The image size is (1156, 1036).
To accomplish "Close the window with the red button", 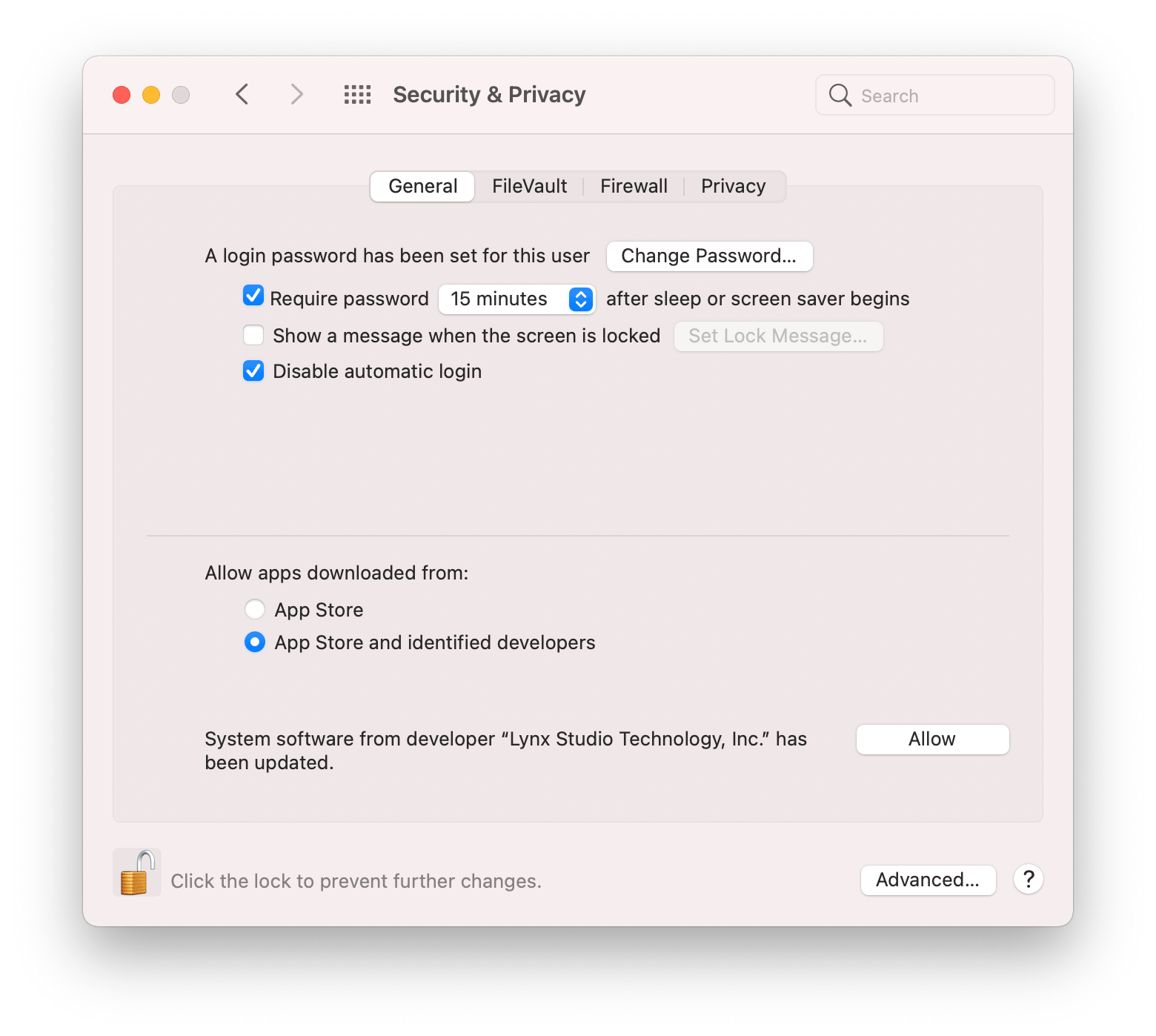I will [122, 95].
